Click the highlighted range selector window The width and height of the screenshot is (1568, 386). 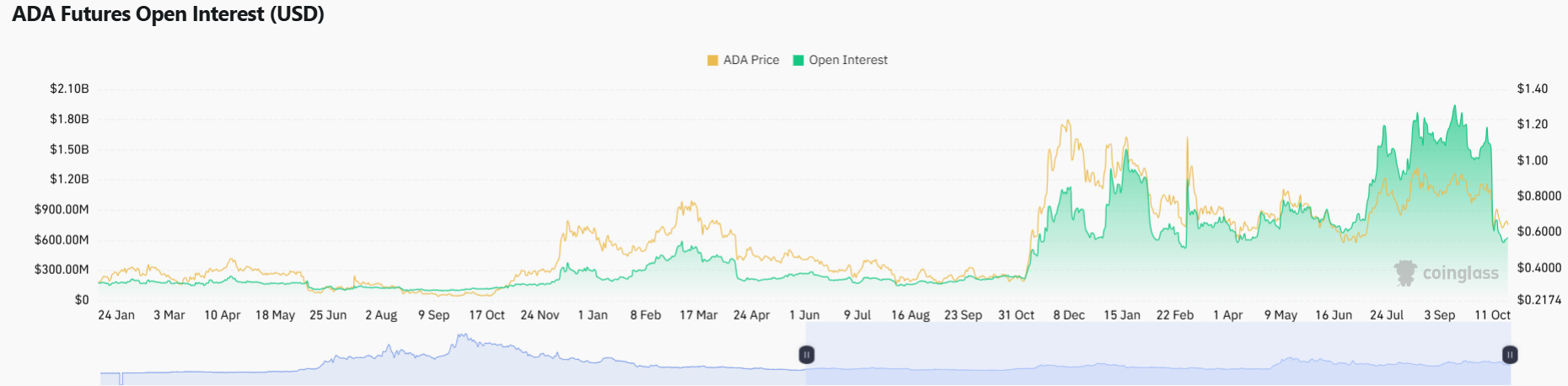[1155, 355]
